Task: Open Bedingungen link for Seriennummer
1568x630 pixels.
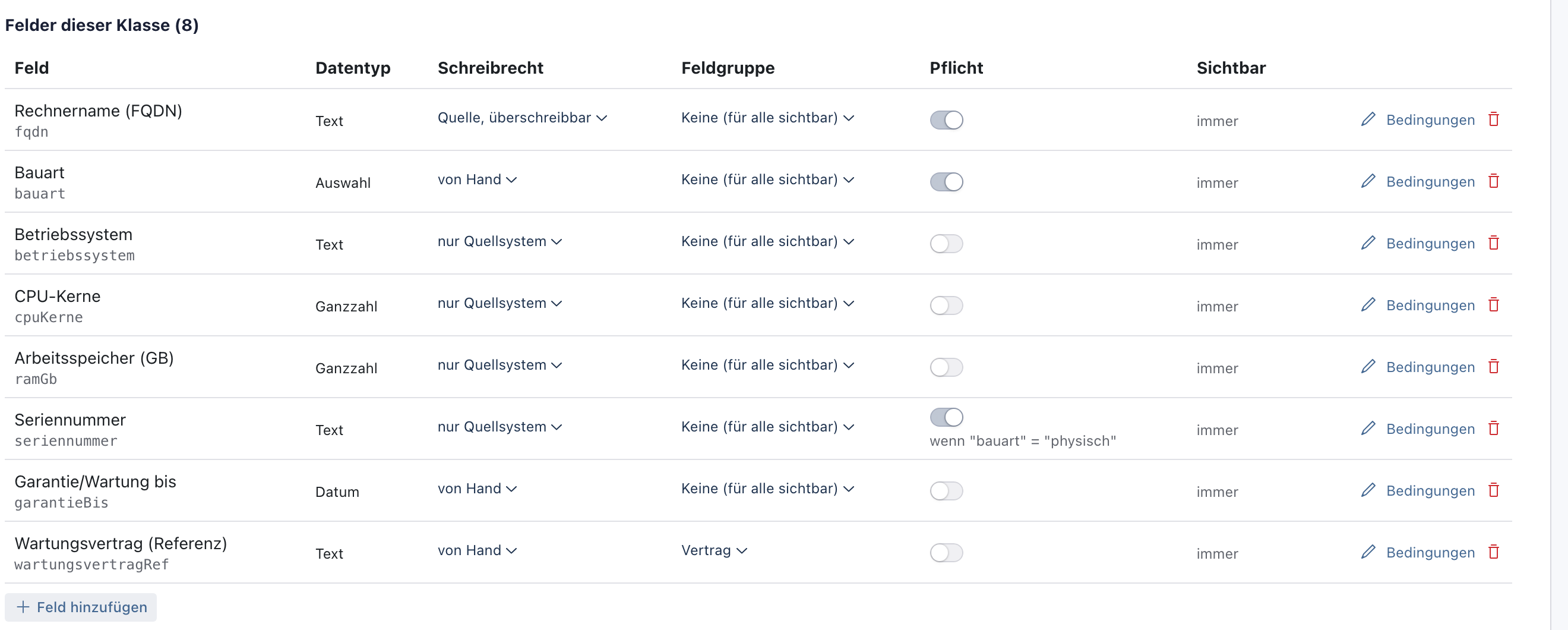Action: click(1430, 429)
